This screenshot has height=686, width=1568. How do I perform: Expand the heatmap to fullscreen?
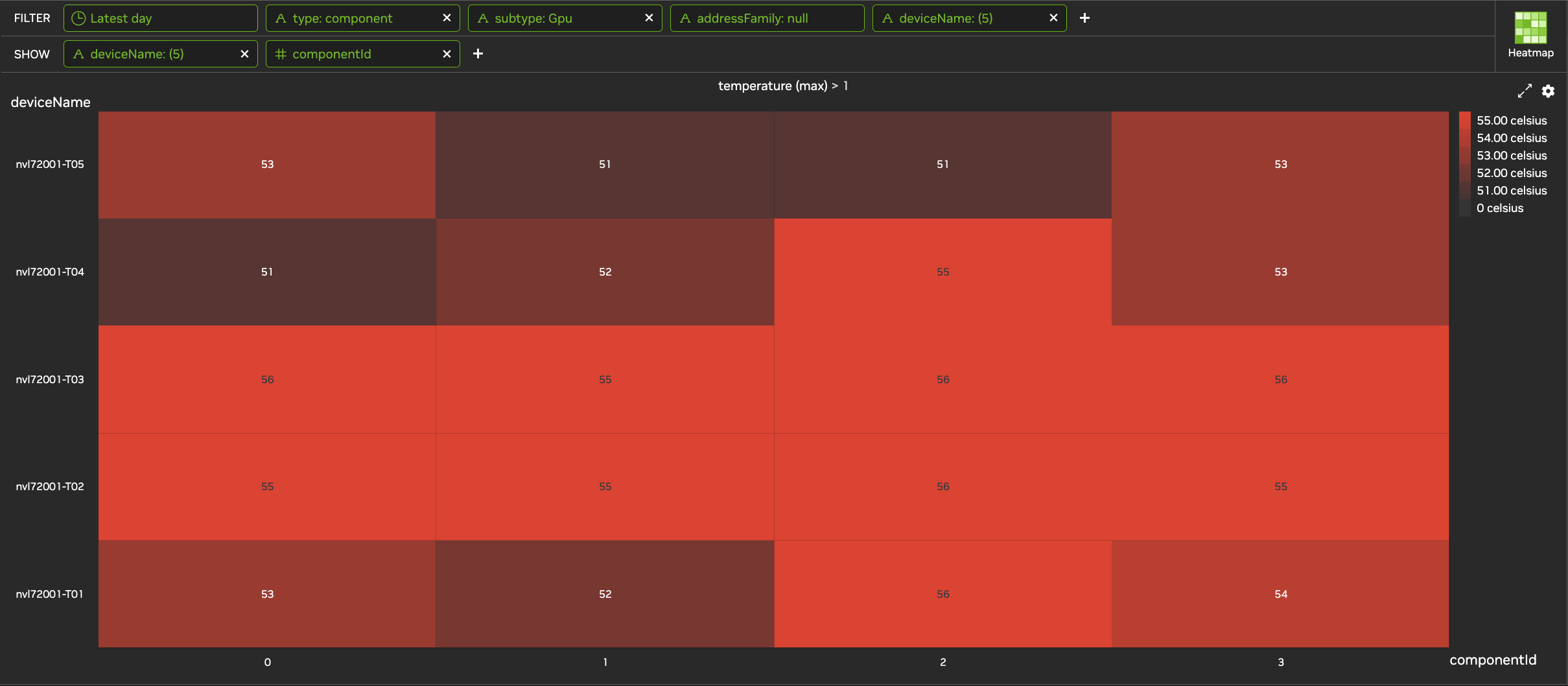[1525, 91]
